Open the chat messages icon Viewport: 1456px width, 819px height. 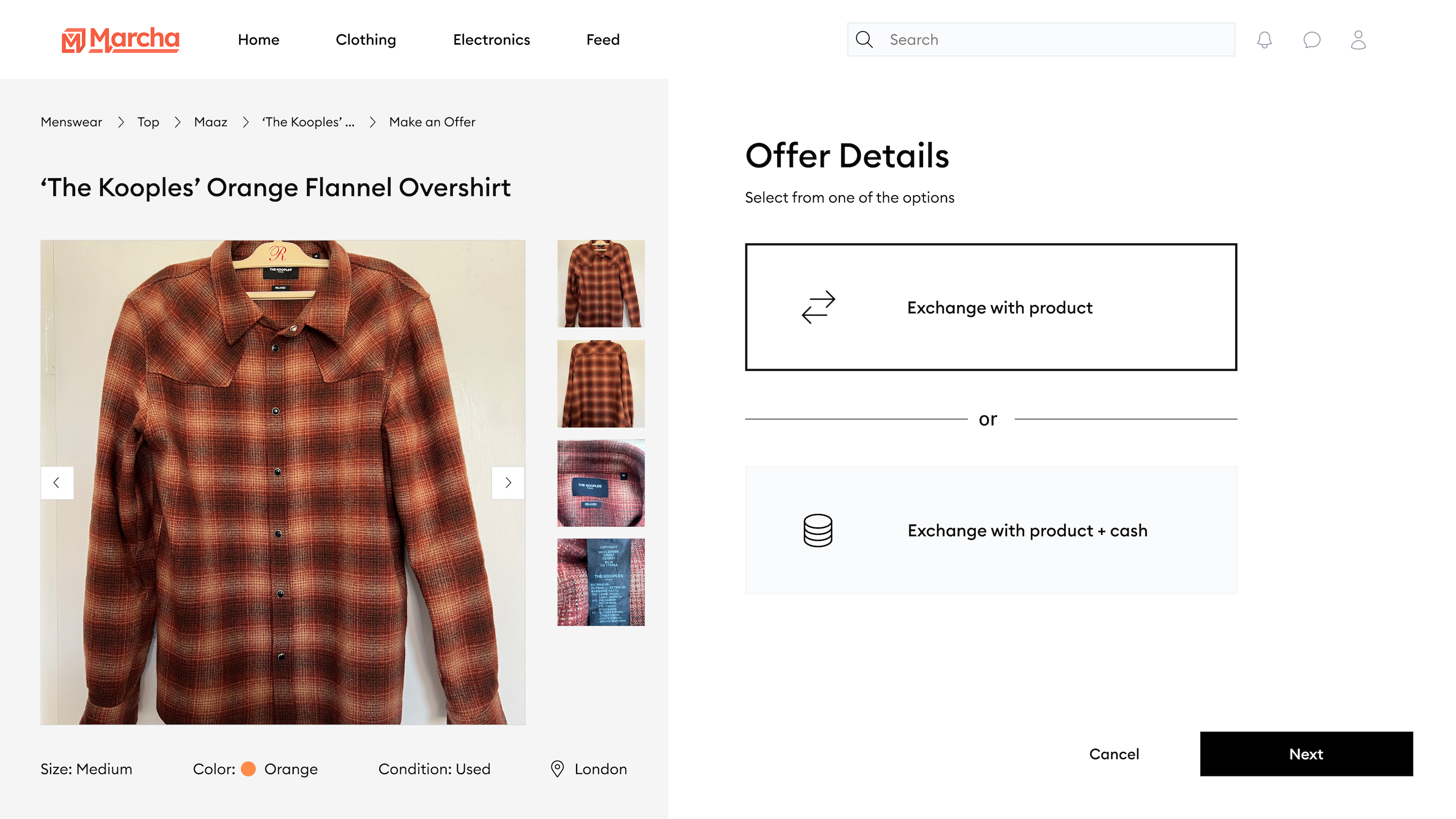tap(1311, 39)
